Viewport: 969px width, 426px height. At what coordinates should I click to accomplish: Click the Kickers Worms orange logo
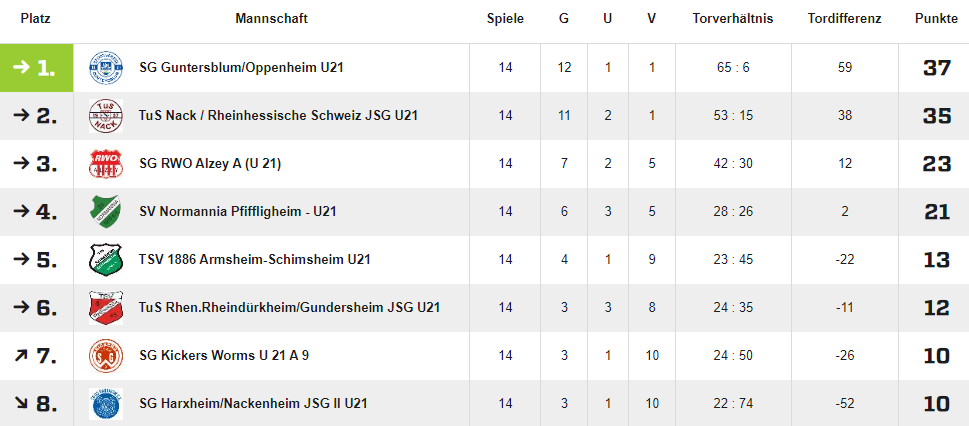[104, 355]
